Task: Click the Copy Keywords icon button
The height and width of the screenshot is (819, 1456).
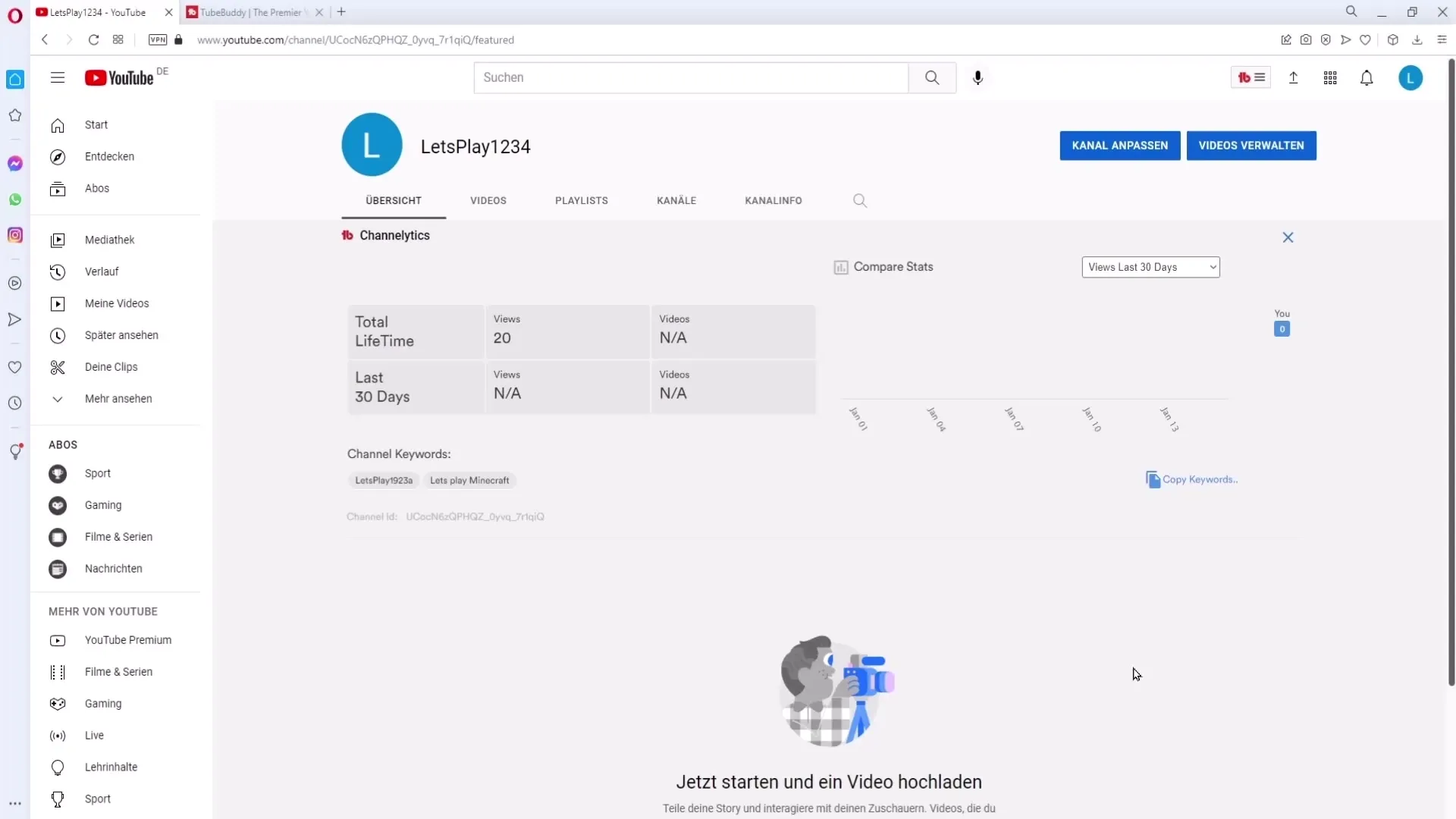Action: coord(1152,479)
